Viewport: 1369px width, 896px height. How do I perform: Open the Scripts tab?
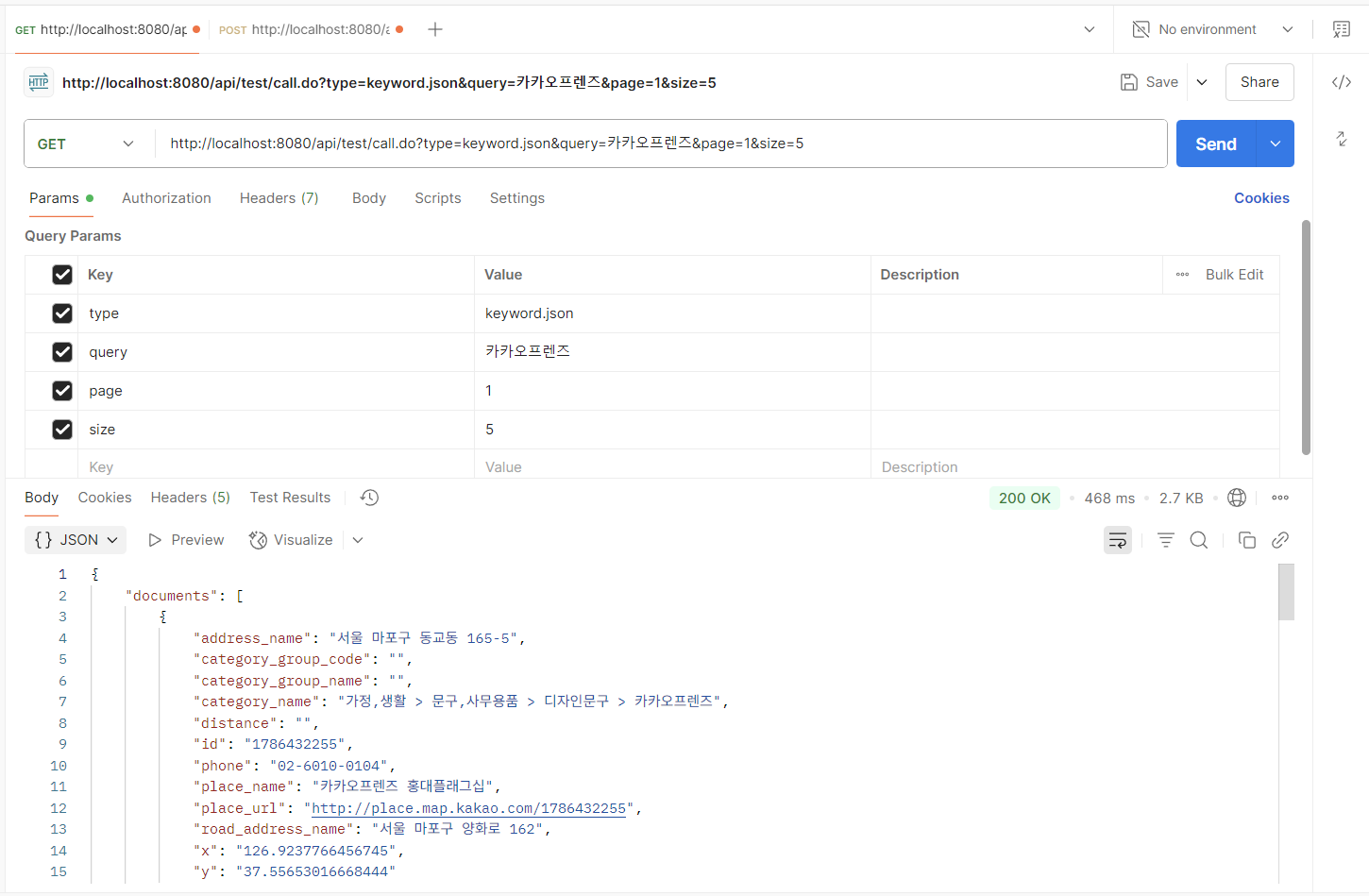point(438,198)
